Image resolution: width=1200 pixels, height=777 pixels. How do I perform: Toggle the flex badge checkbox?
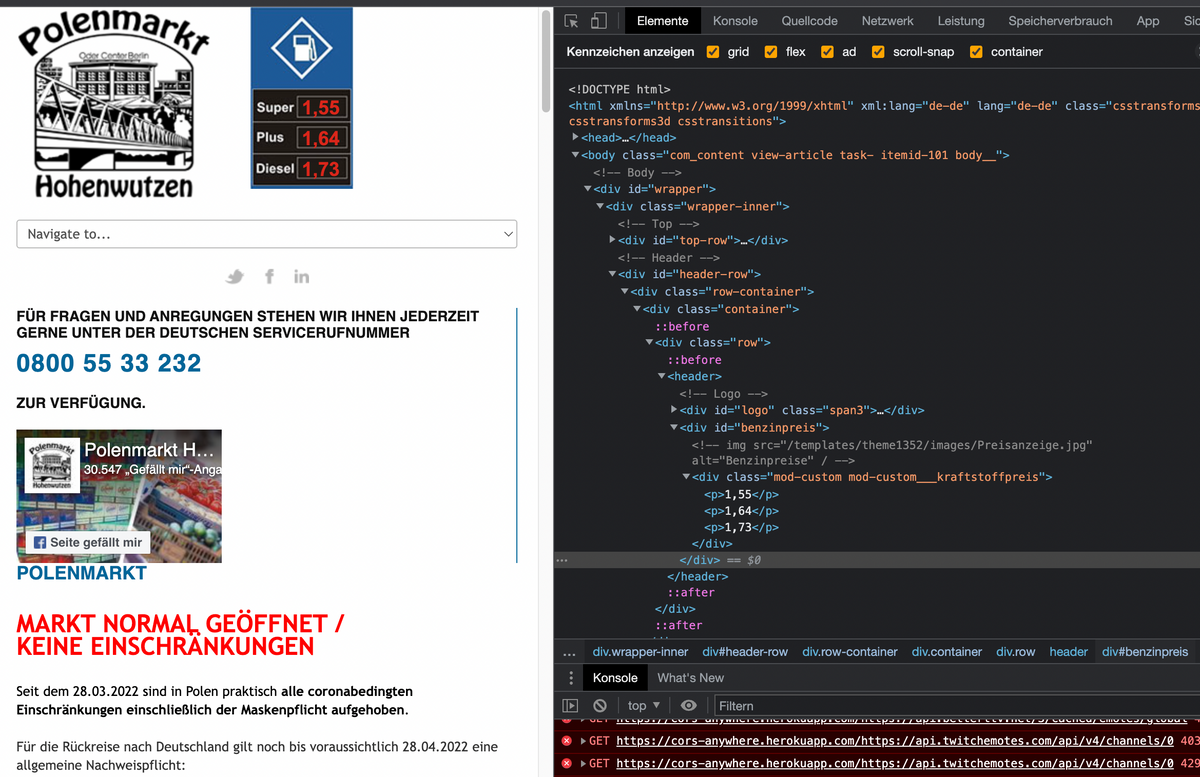coord(771,52)
